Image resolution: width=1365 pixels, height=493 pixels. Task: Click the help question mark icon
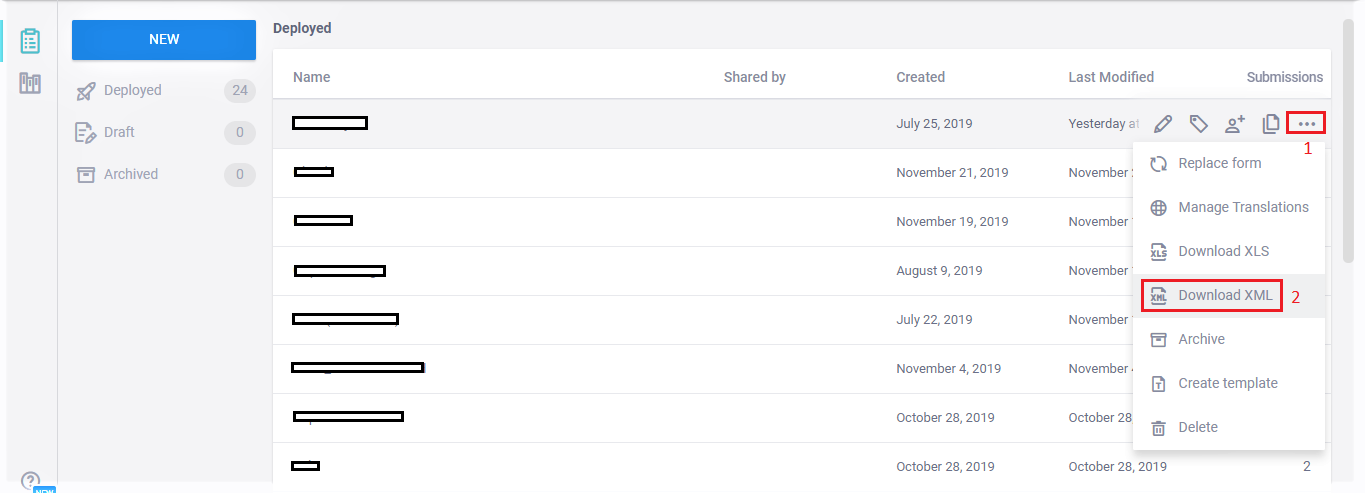click(30, 481)
